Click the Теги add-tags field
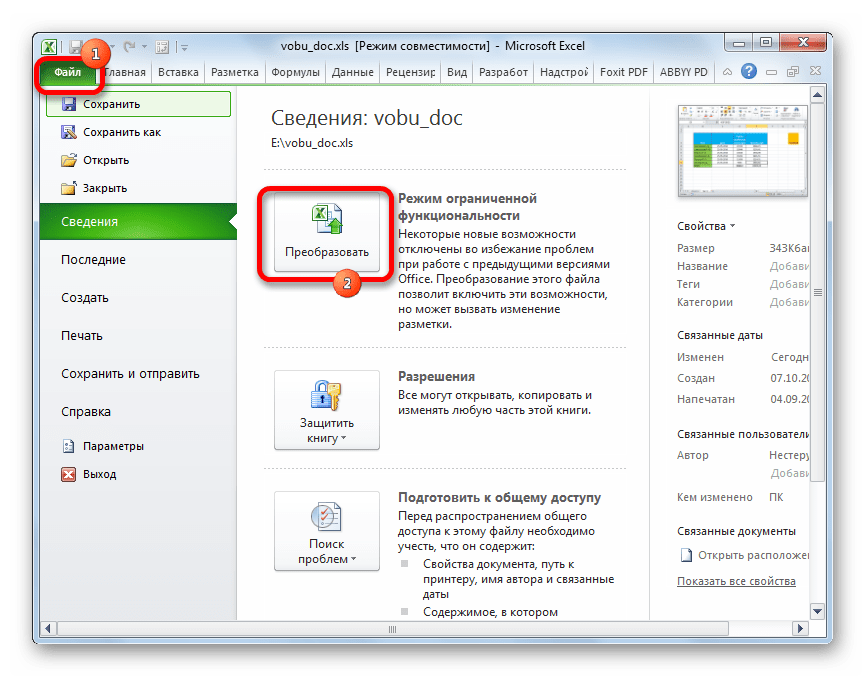This screenshot has width=866, height=677. 789,284
